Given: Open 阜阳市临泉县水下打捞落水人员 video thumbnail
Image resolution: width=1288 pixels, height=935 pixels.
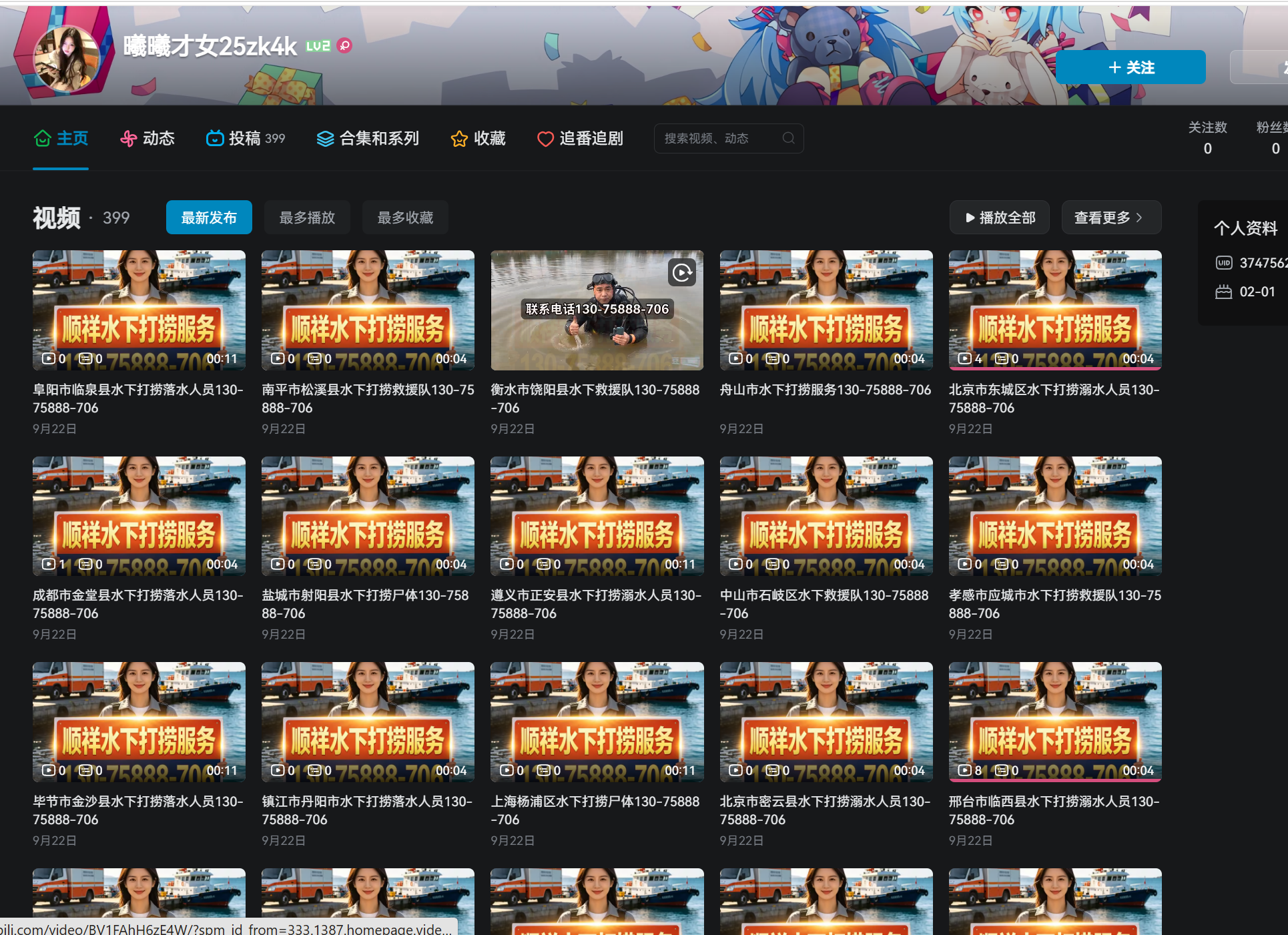Looking at the screenshot, I should pos(139,310).
